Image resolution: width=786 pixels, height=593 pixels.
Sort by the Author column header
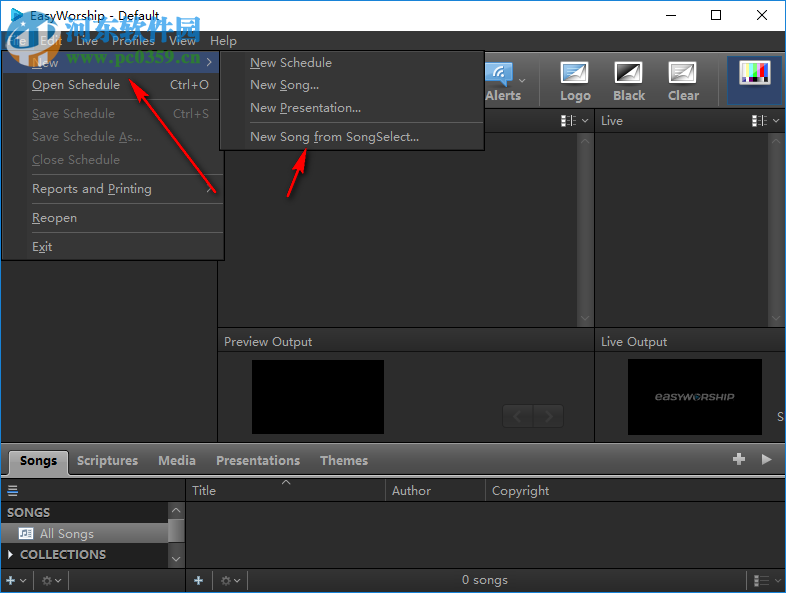point(435,491)
